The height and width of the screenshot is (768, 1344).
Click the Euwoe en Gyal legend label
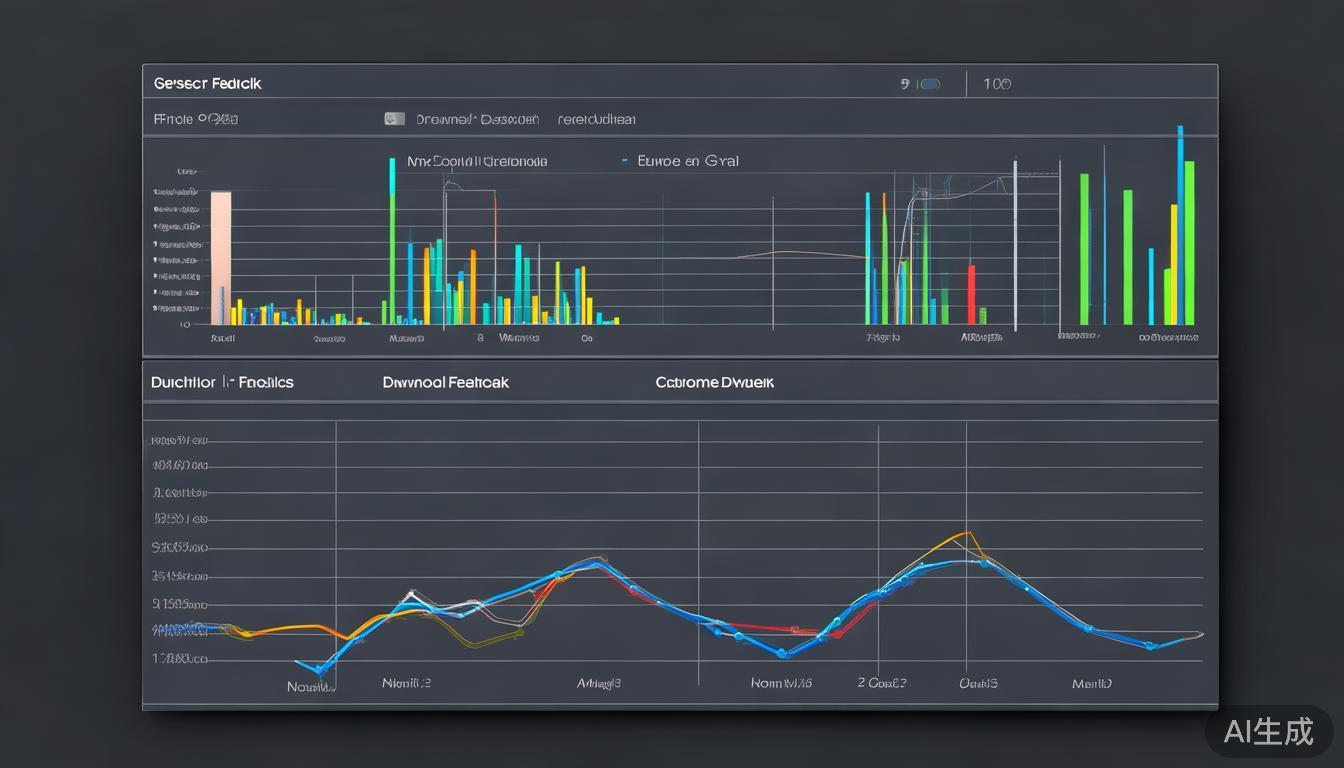(x=687, y=160)
